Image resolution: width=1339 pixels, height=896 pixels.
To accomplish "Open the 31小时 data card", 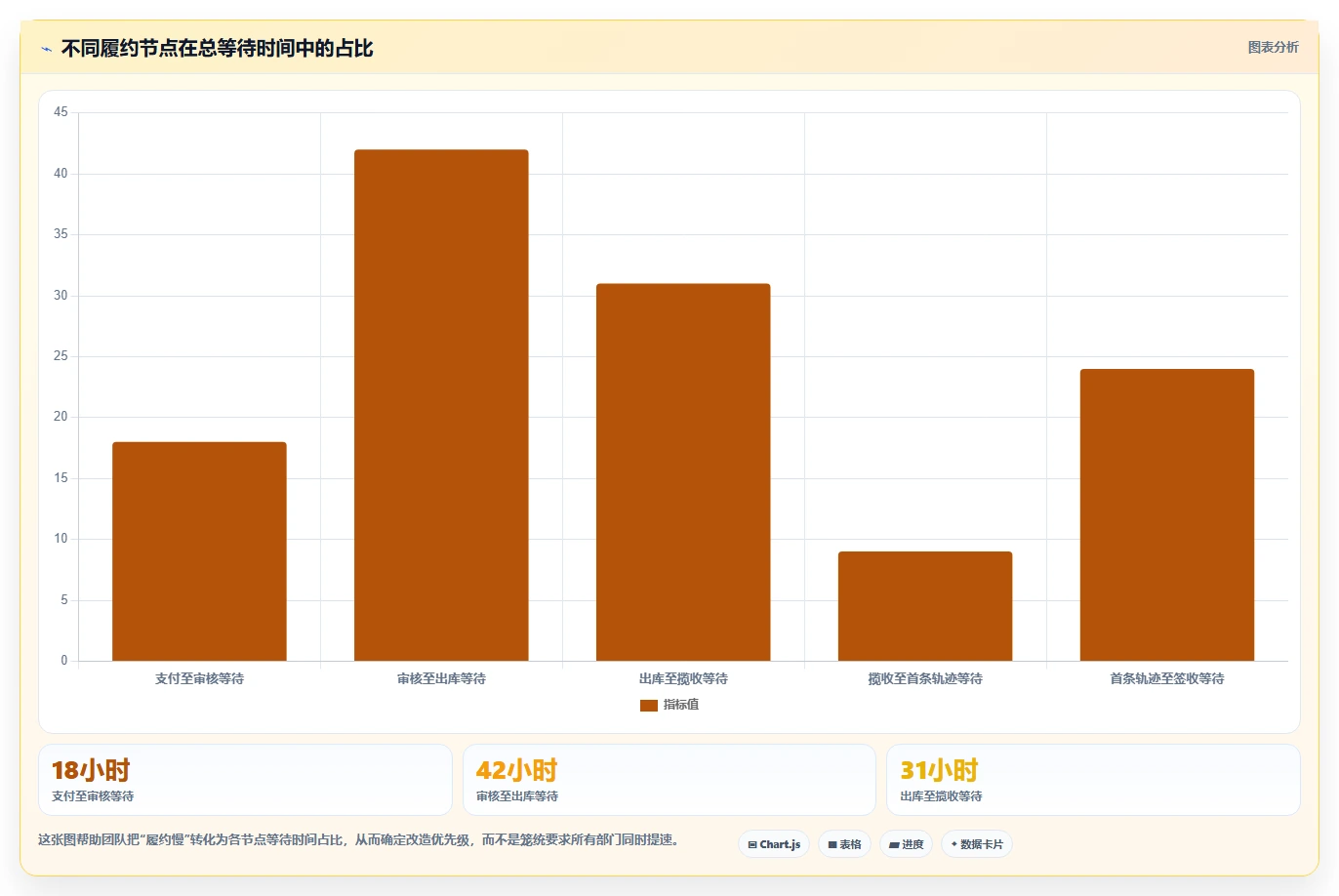I will [1093, 780].
